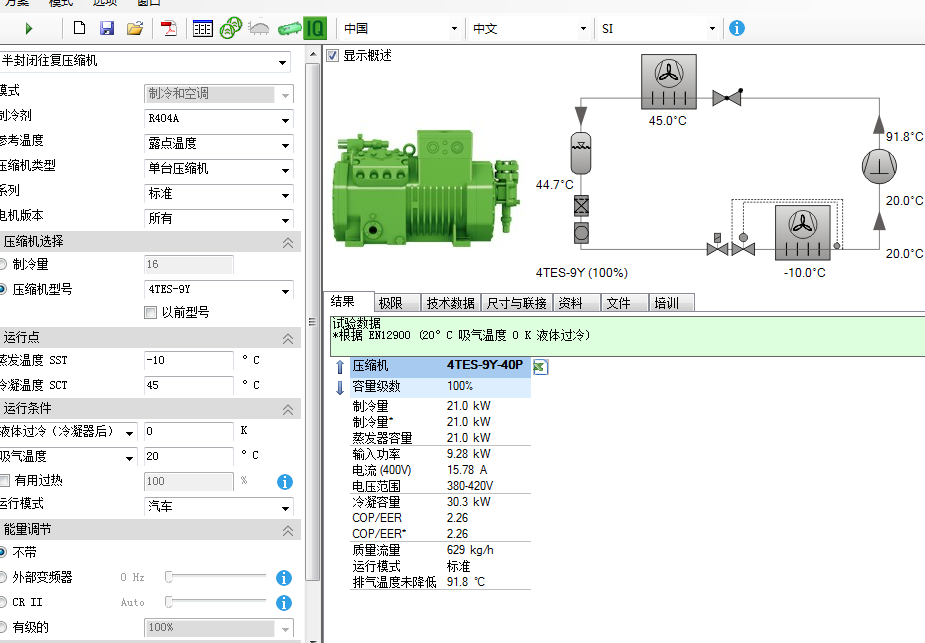Click the info icon for 外部变频器
This screenshot has height=643, width=925.
pyautogui.click(x=284, y=578)
